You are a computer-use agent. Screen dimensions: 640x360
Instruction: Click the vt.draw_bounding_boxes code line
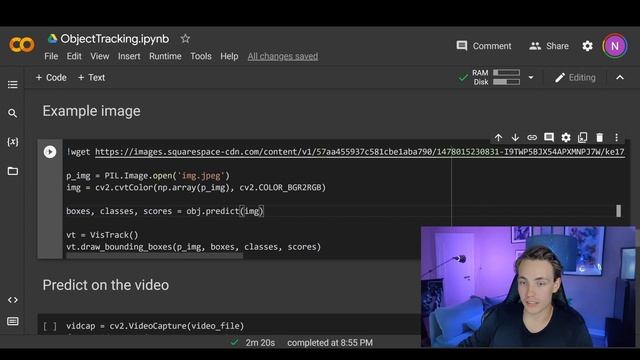tap(193, 247)
